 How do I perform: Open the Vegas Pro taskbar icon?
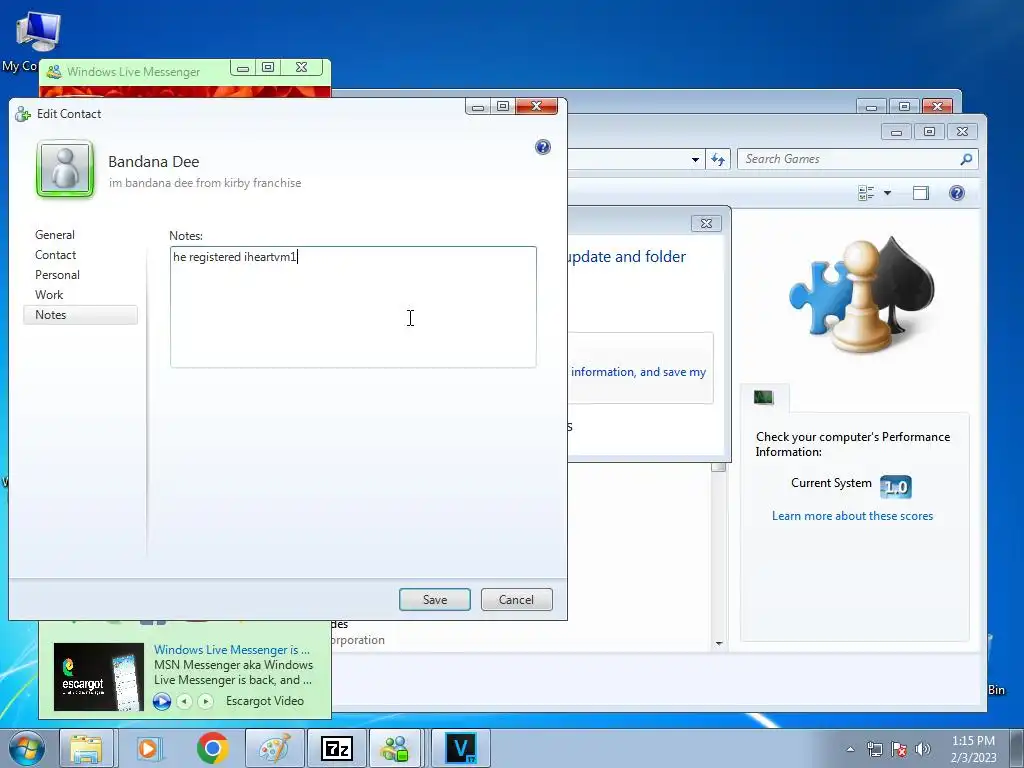(x=460, y=748)
